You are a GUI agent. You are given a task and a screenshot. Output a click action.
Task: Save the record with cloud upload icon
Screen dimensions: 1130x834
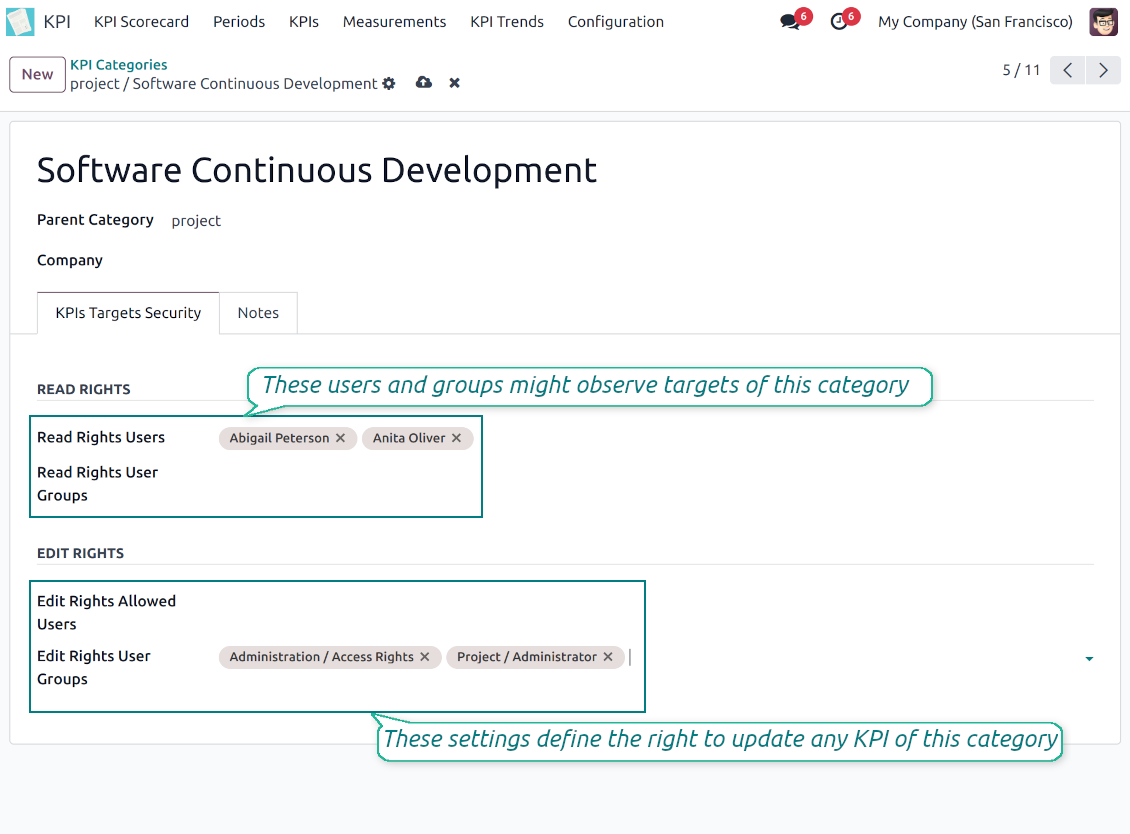pyautogui.click(x=424, y=83)
